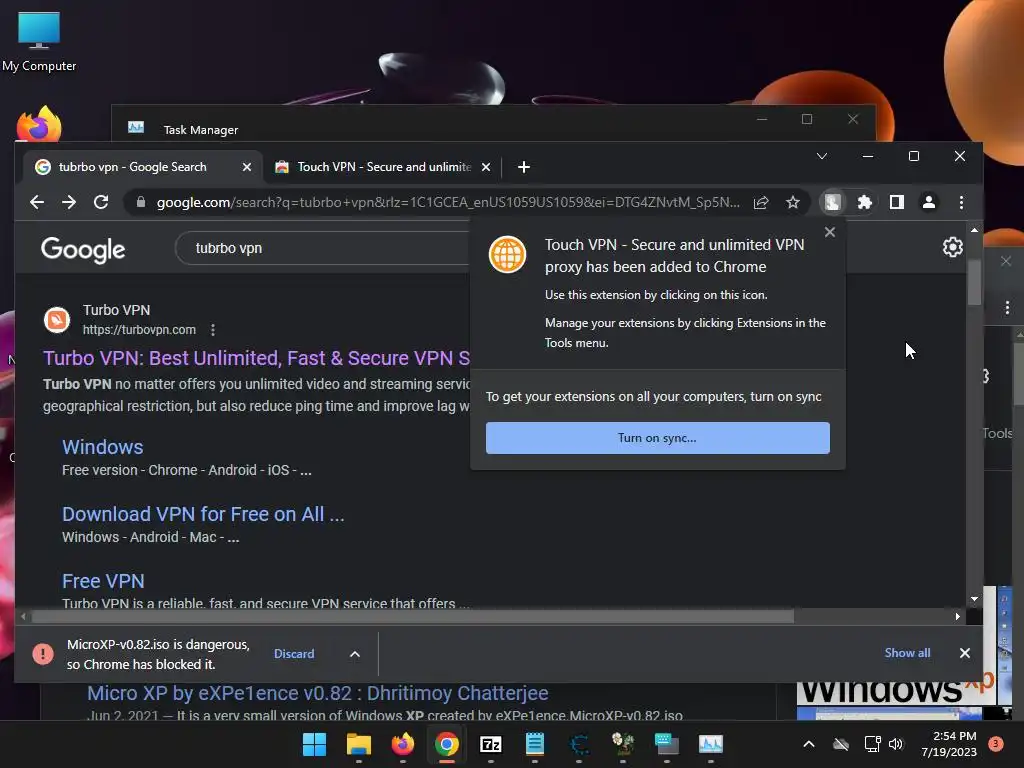Open Turbo VPN result's more options dots
Image resolution: width=1024 pixels, height=768 pixels.
(213, 330)
